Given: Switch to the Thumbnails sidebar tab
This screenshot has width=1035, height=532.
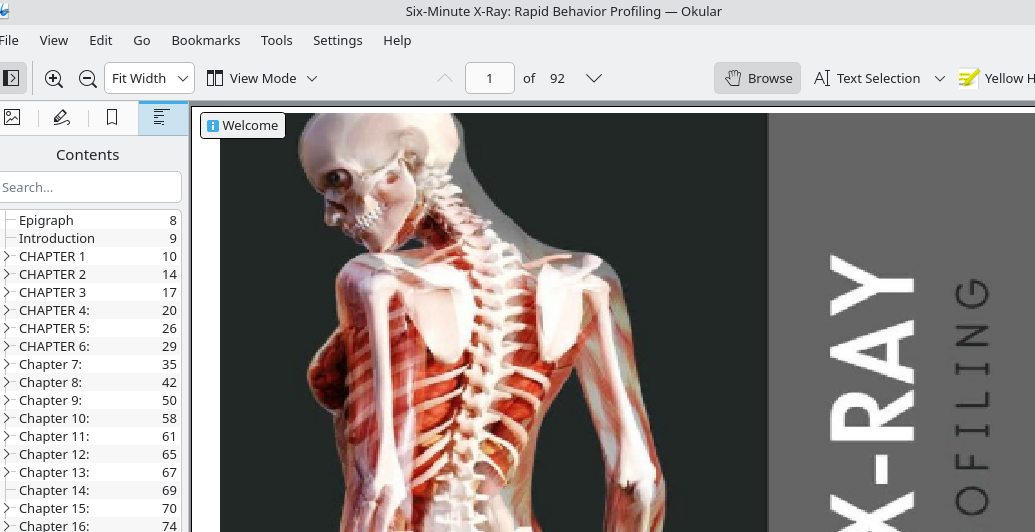Looking at the screenshot, I should point(12,117).
